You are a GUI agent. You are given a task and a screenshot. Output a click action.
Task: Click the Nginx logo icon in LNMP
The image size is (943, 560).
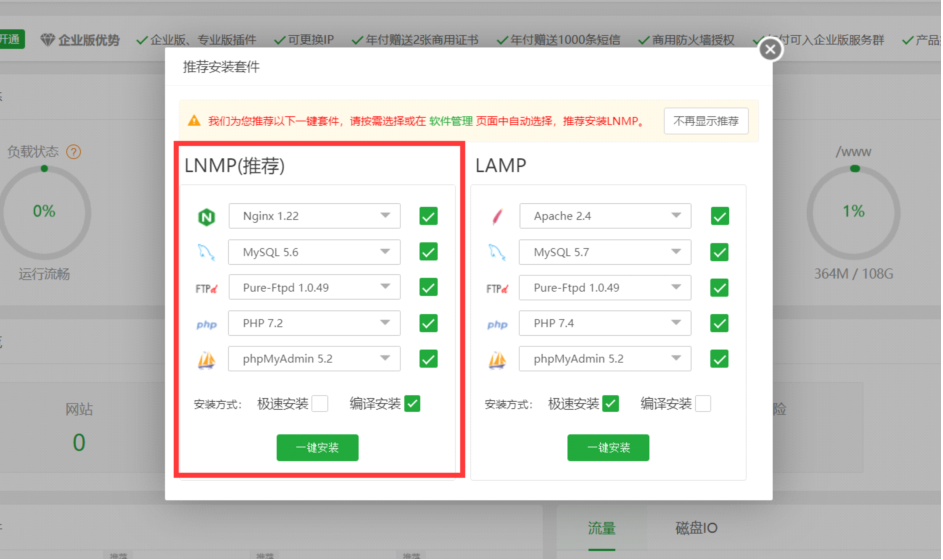[206, 217]
